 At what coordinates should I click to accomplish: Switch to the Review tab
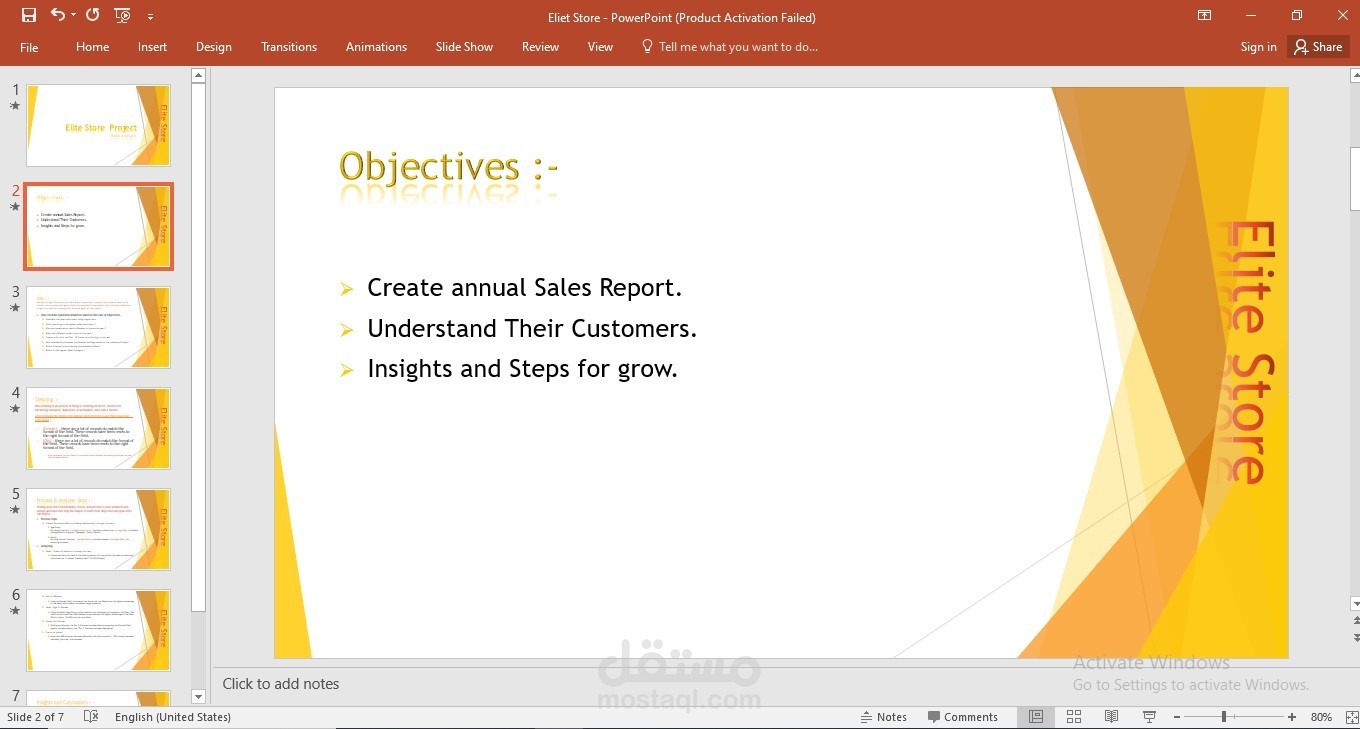pos(540,47)
